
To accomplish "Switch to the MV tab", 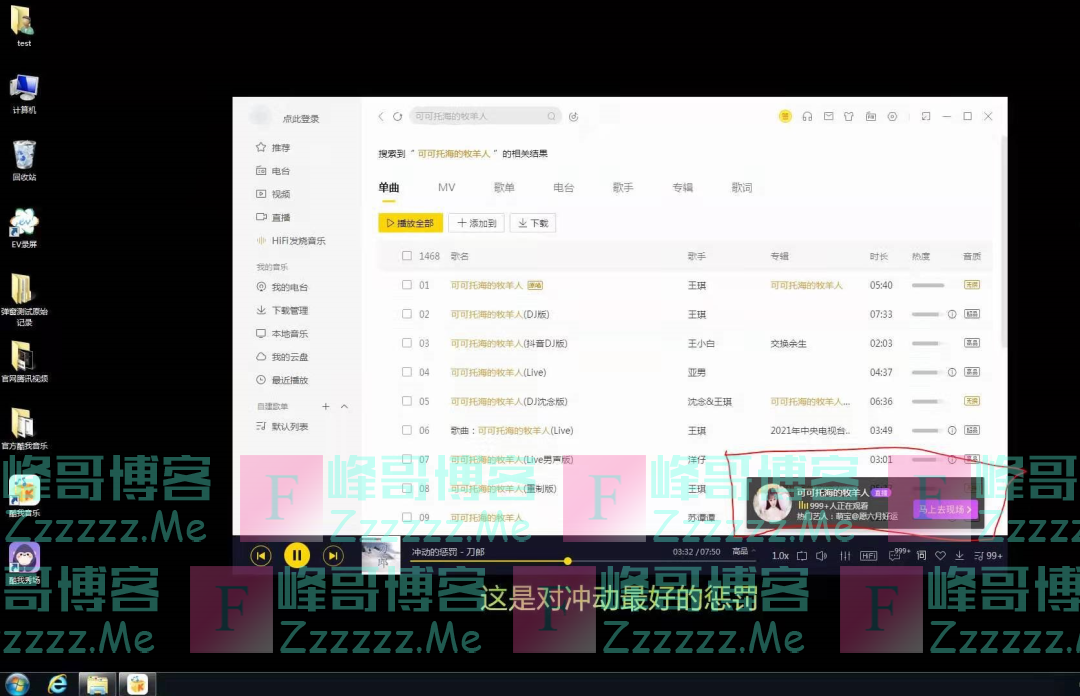I will [446, 187].
